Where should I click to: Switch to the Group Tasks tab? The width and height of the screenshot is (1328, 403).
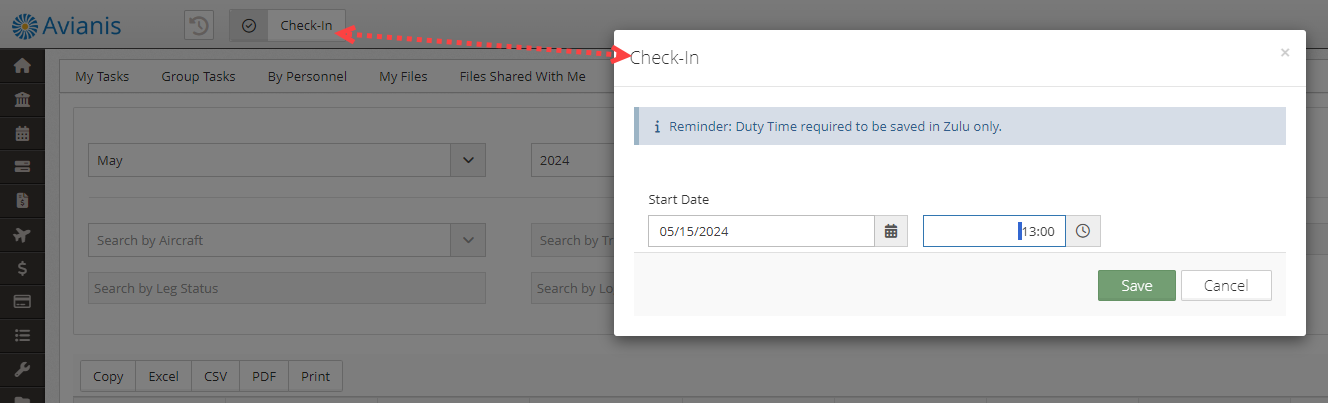(x=198, y=76)
